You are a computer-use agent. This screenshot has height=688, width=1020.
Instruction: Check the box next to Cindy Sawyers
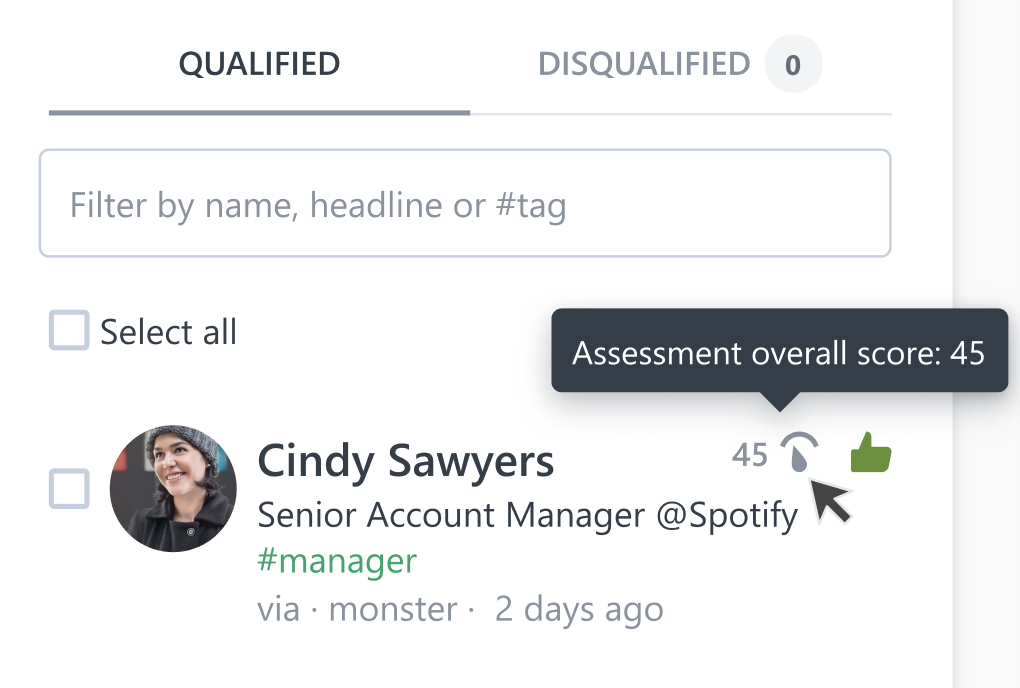(69, 488)
